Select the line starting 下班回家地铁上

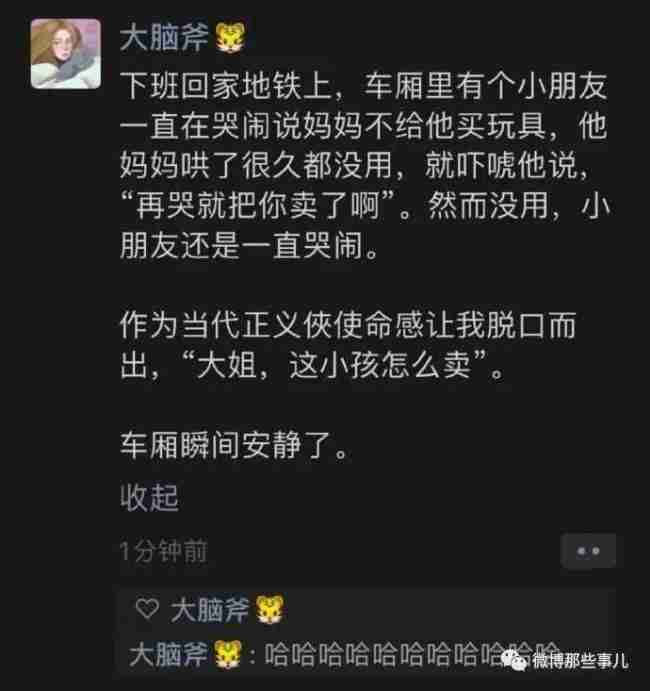(364, 86)
